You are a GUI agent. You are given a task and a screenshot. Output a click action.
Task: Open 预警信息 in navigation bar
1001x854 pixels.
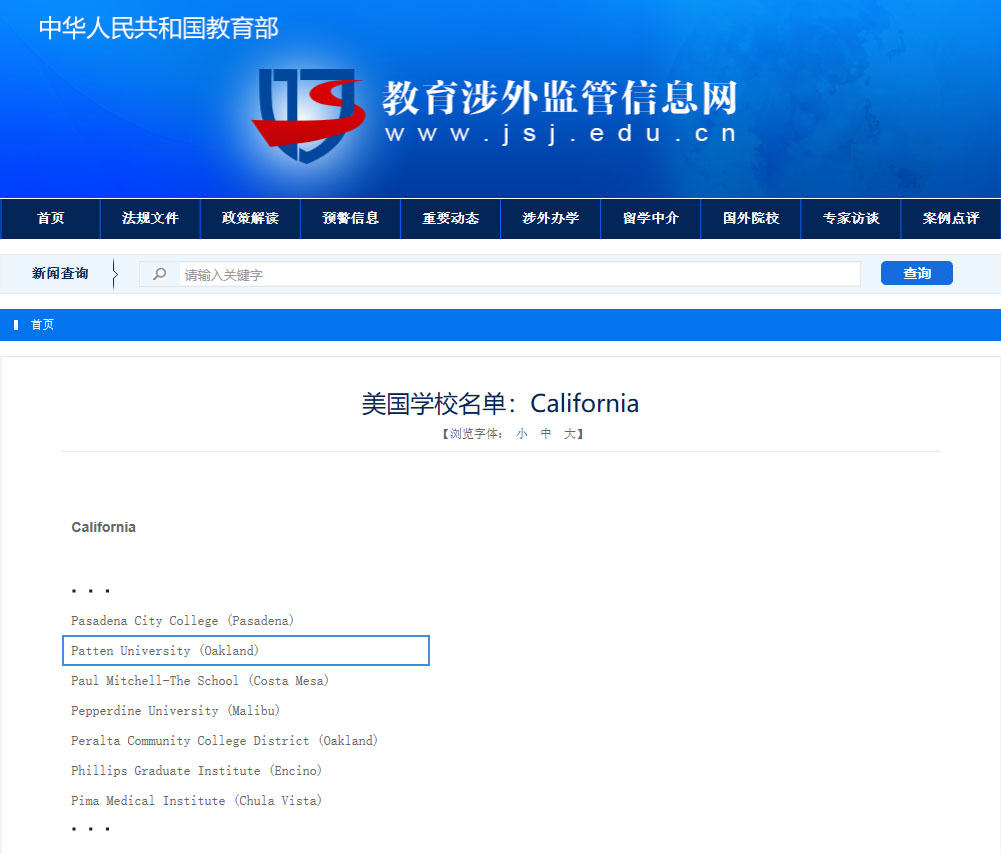(350, 218)
